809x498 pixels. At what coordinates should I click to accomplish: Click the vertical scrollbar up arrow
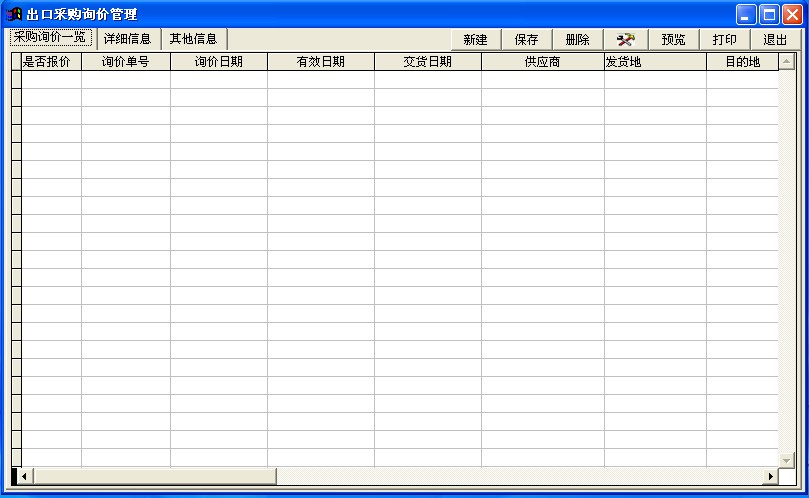click(x=786, y=61)
